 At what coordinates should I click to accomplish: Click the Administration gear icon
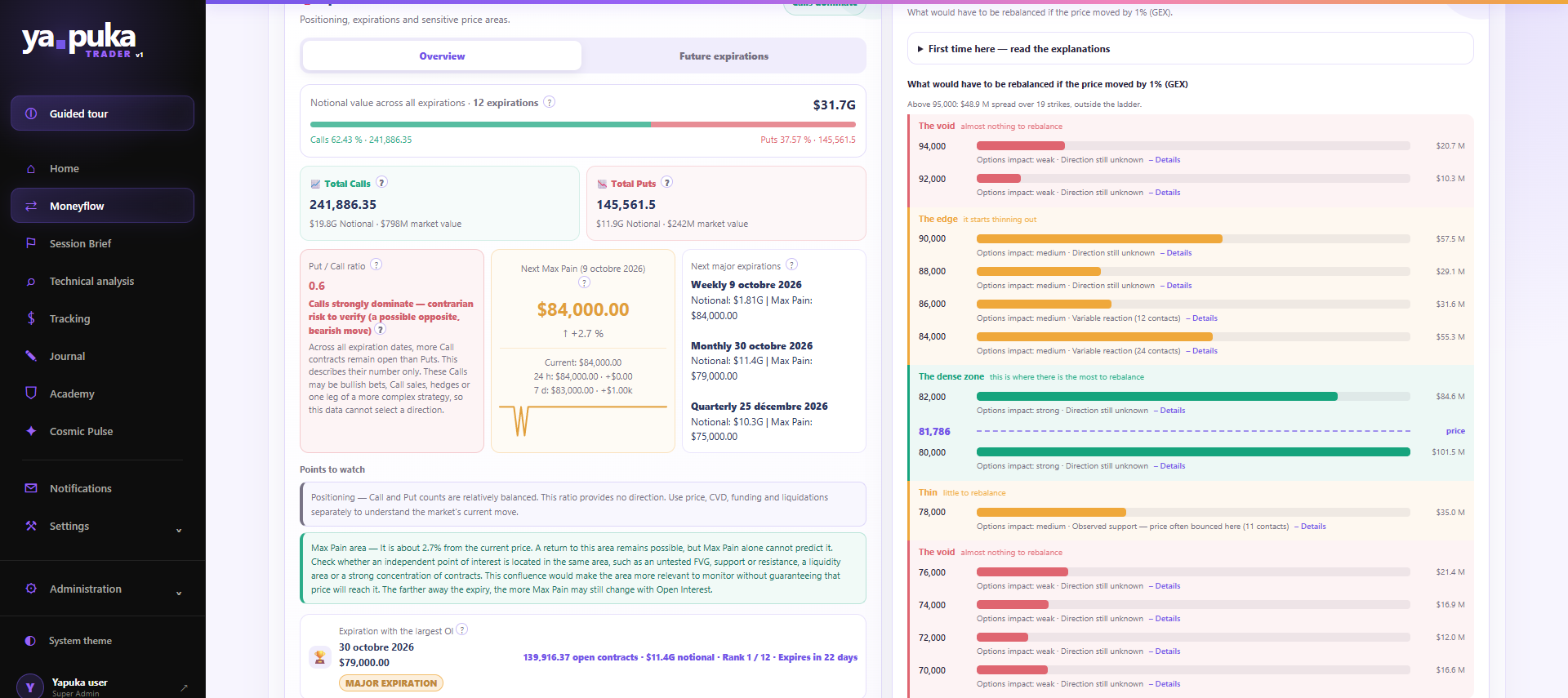pos(31,589)
